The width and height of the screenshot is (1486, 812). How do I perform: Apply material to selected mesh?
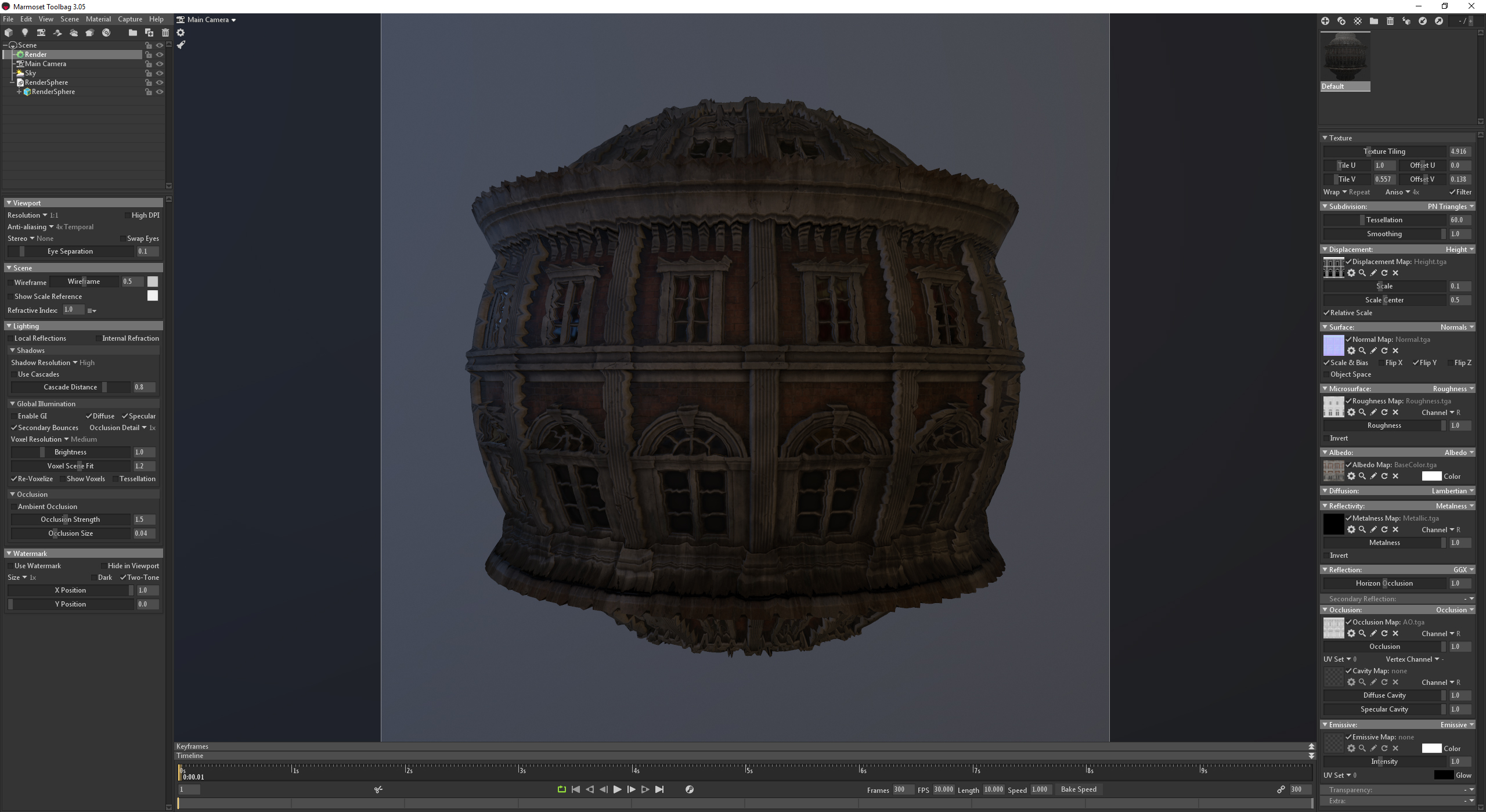1406,21
